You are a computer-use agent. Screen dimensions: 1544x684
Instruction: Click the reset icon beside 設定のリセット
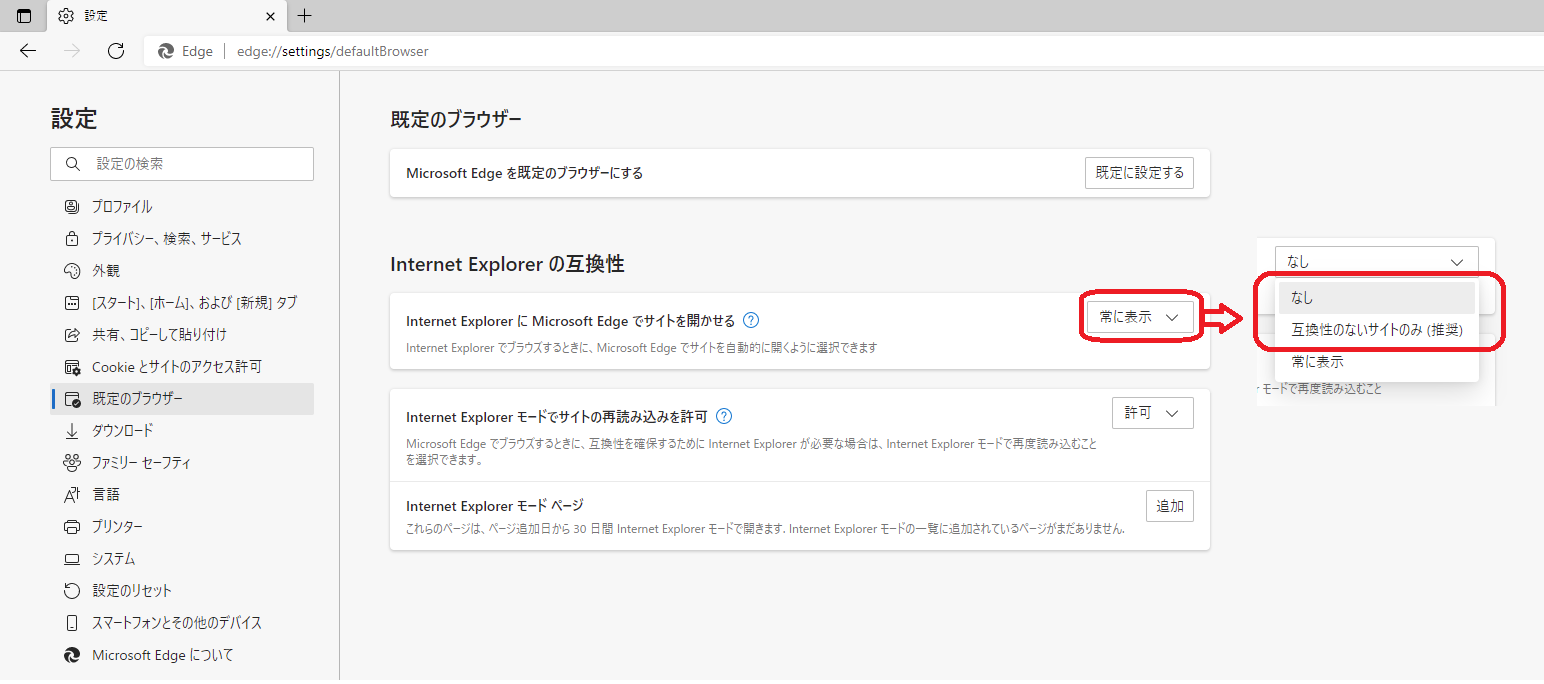[x=72, y=591]
